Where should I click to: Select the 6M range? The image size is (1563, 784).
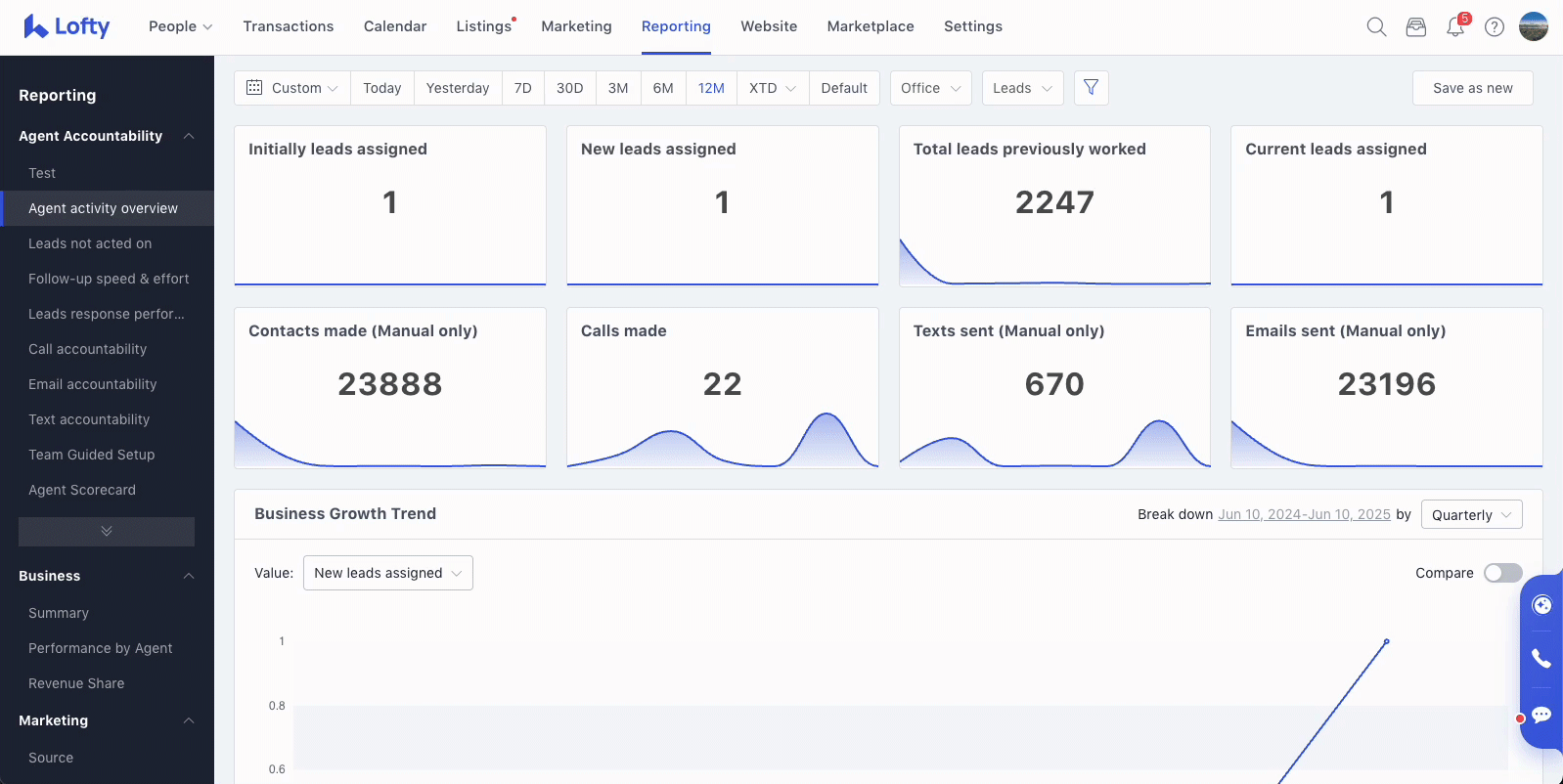[x=663, y=88]
